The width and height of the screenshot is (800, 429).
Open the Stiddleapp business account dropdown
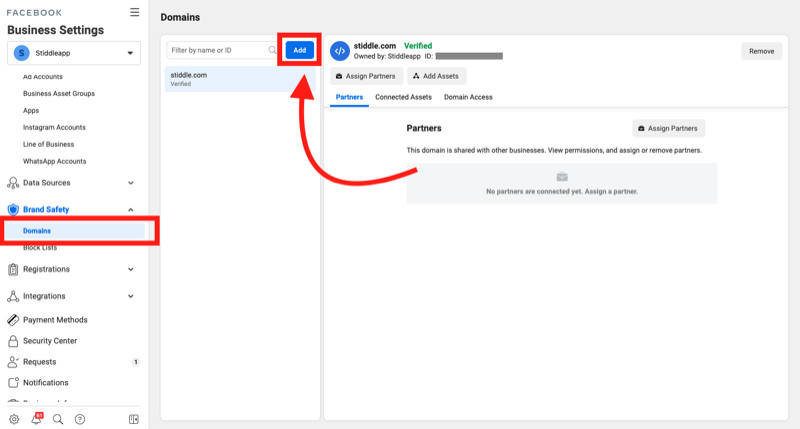(x=74, y=53)
